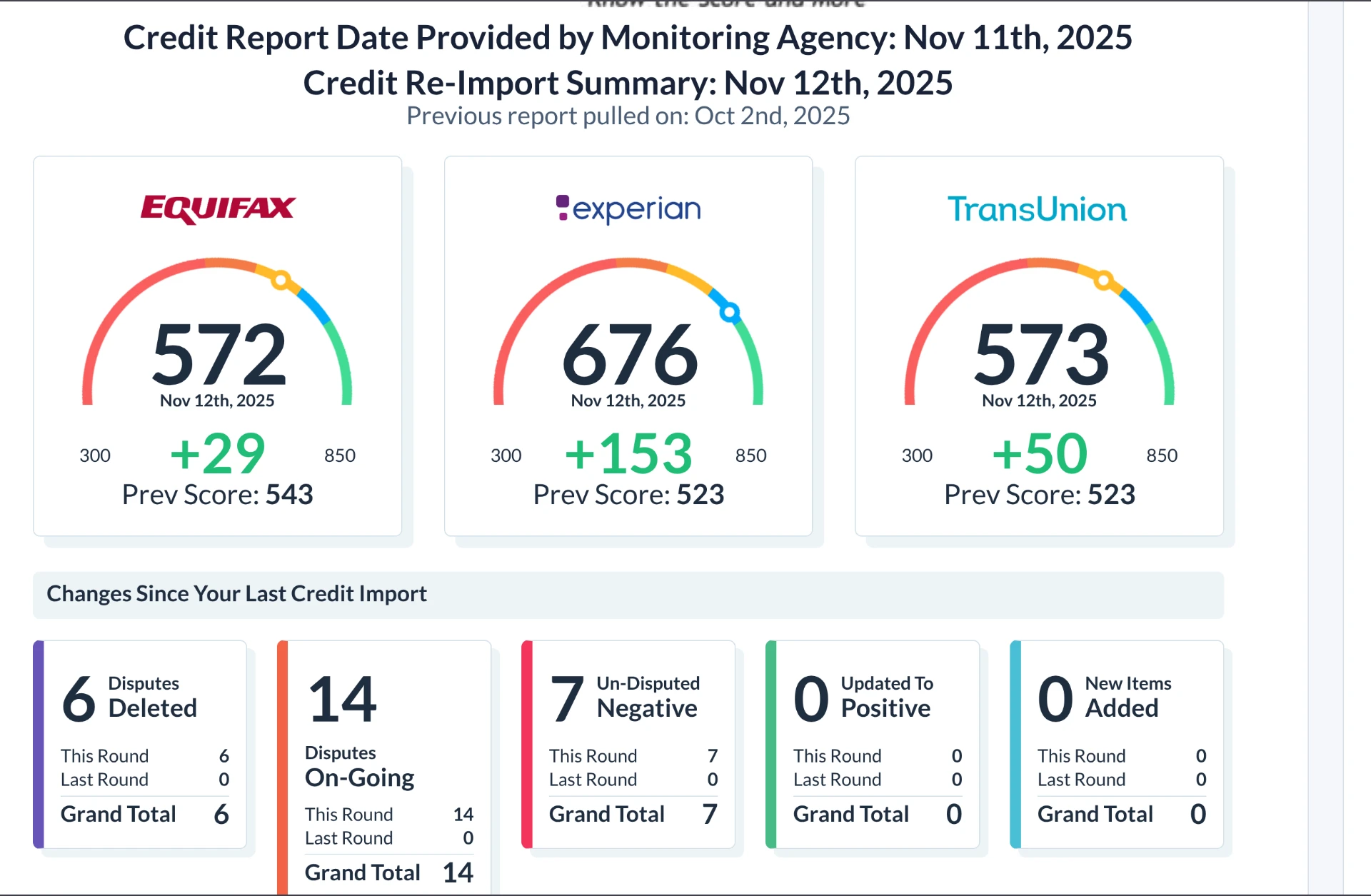Click Equifax Prev Score: 543
Viewport: 1371px width, 896px height.
(218, 495)
